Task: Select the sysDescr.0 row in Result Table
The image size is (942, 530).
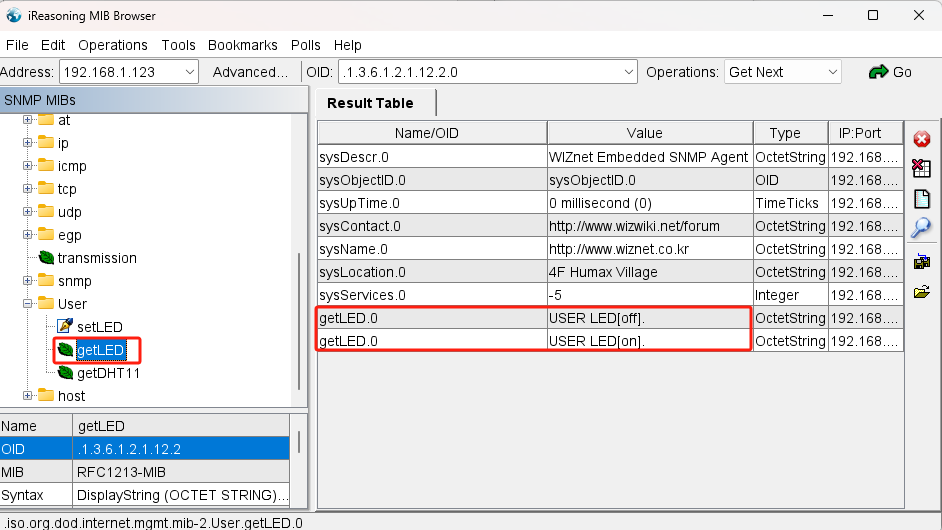Action: [431, 157]
